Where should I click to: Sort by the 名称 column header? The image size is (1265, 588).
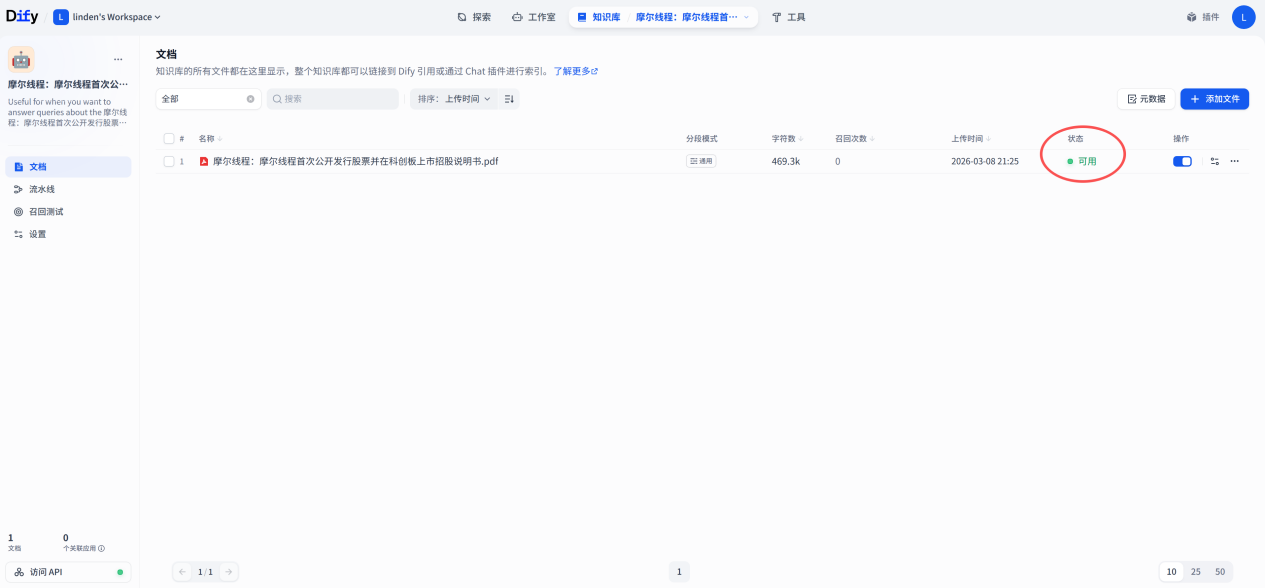(x=210, y=139)
